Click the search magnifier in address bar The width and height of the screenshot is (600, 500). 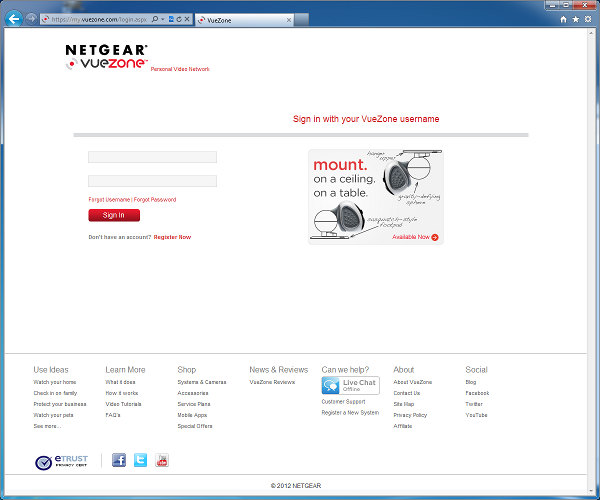point(155,19)
